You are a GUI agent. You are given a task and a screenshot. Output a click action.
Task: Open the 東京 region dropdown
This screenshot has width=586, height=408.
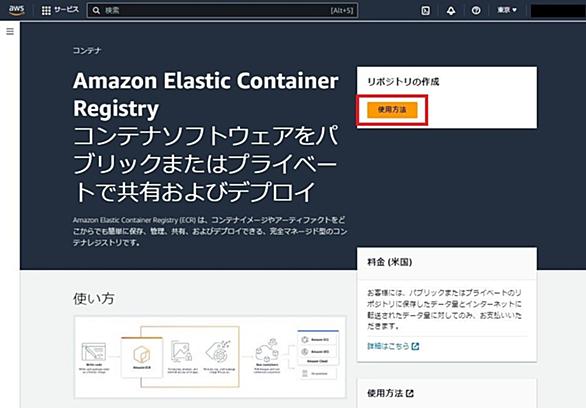pos(507,10)
